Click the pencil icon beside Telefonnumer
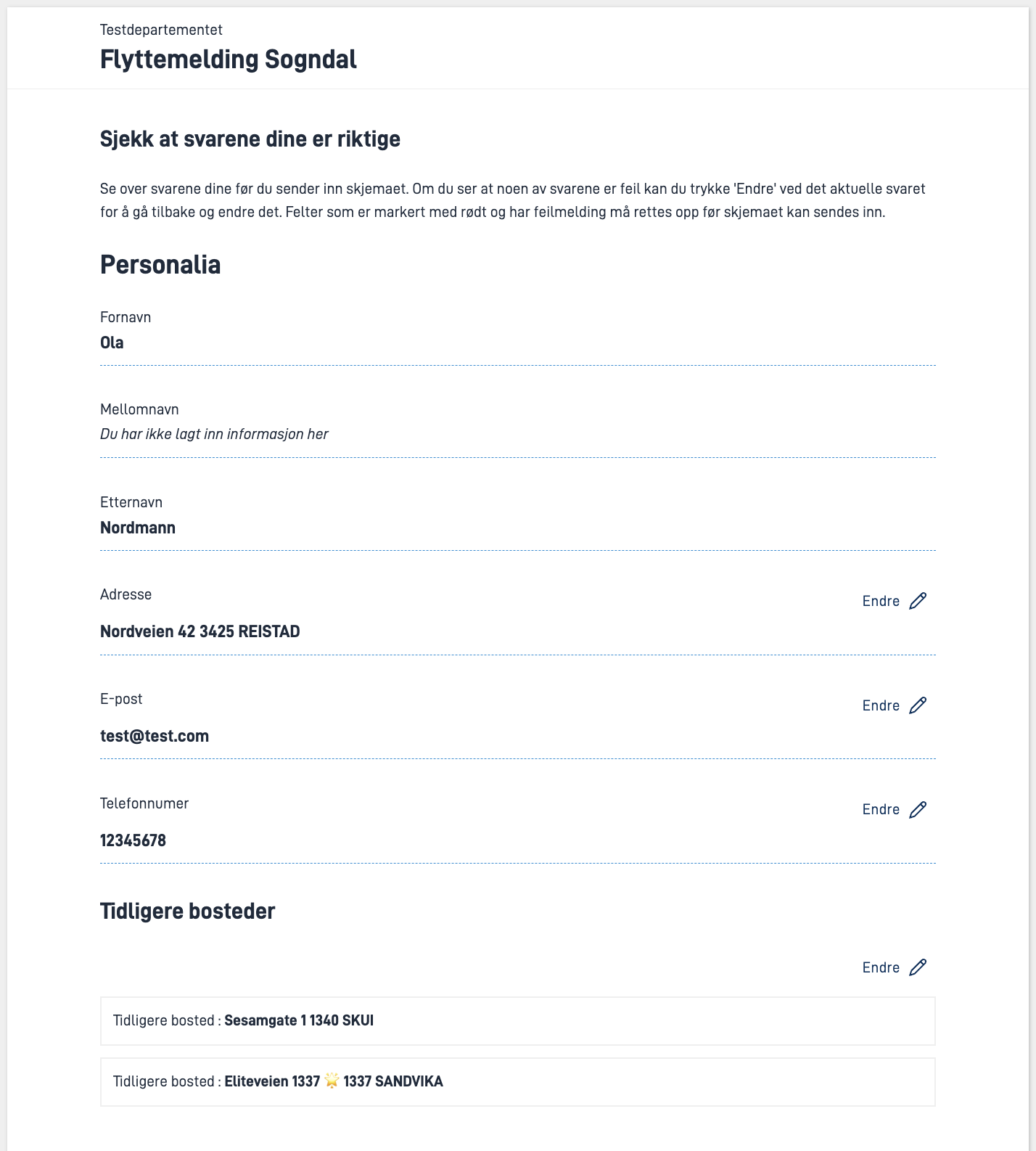 click(918, 809)
